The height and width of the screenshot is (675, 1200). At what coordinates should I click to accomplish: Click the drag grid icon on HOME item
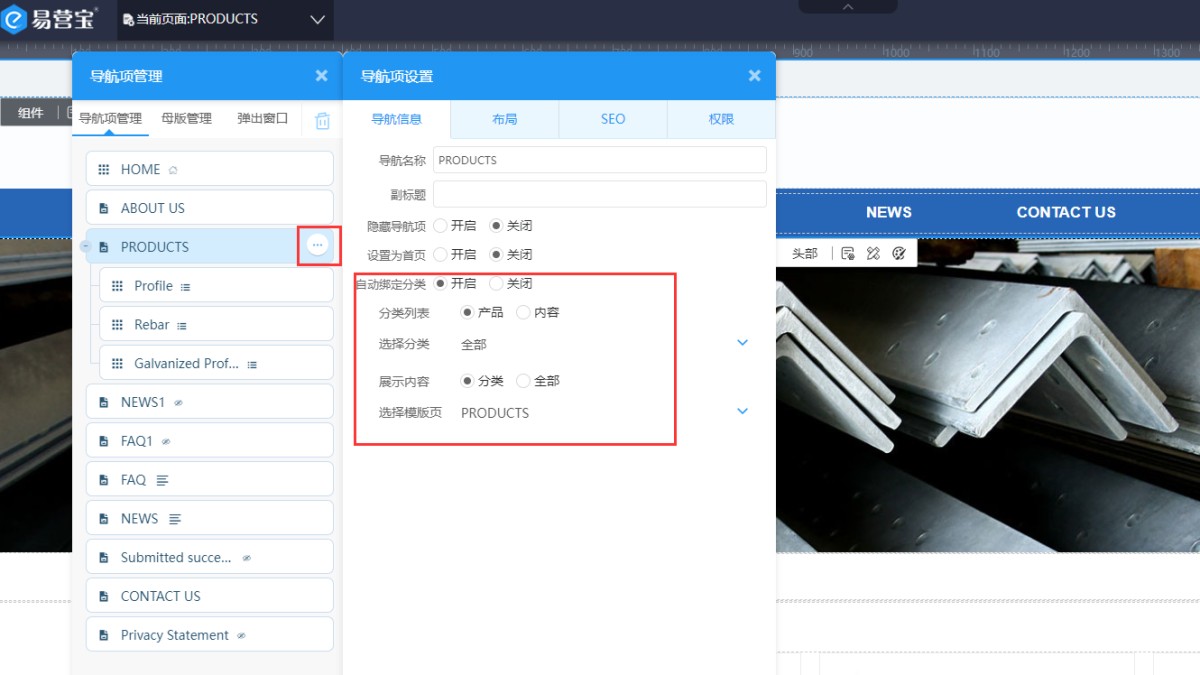click(104, 169)
